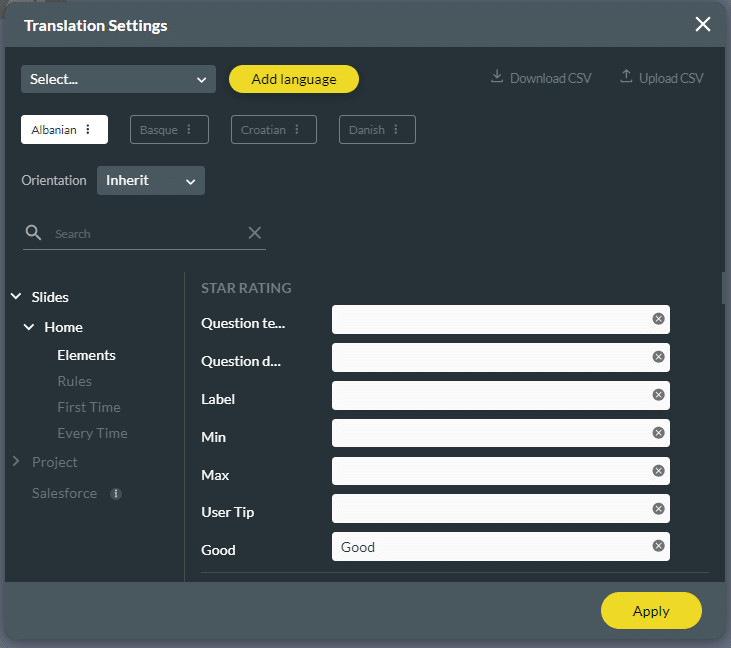Clear the Label translation field

click(x=658, y=395)
